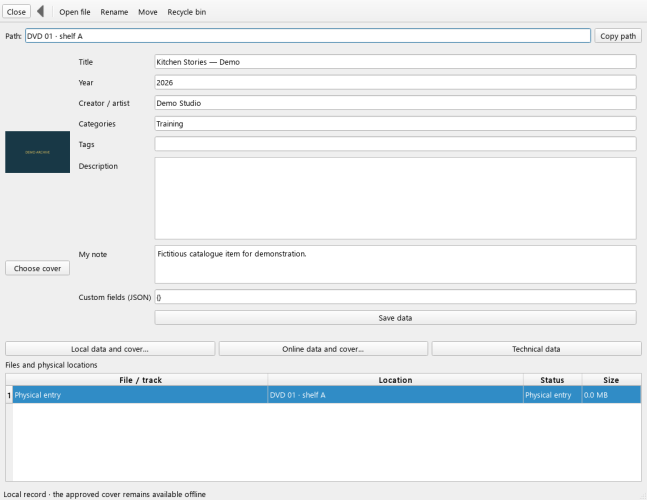Open the cover thumbnail image
647x500 pixels.
click(38, 152)
